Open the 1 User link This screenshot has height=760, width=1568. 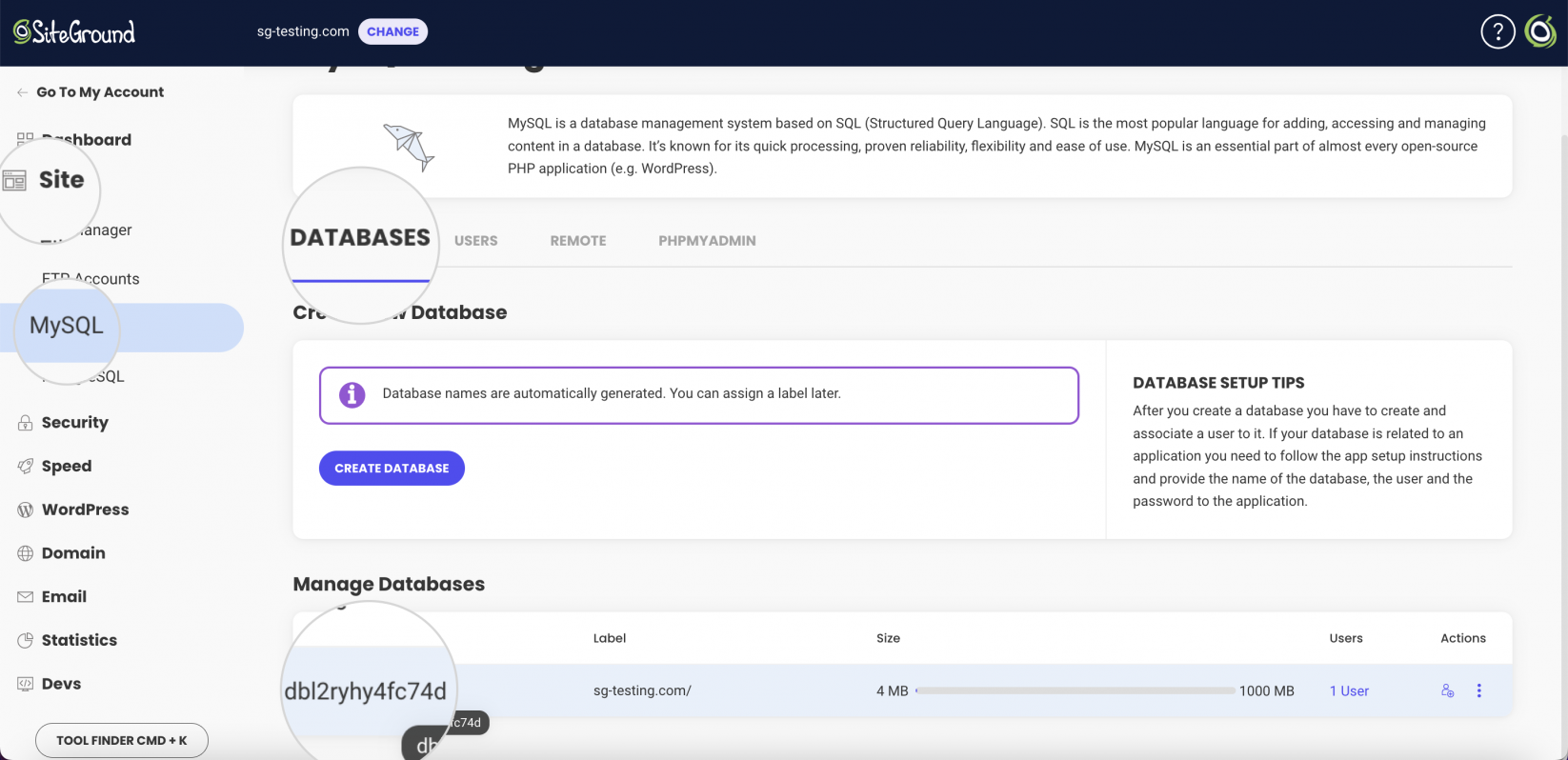1349,691
